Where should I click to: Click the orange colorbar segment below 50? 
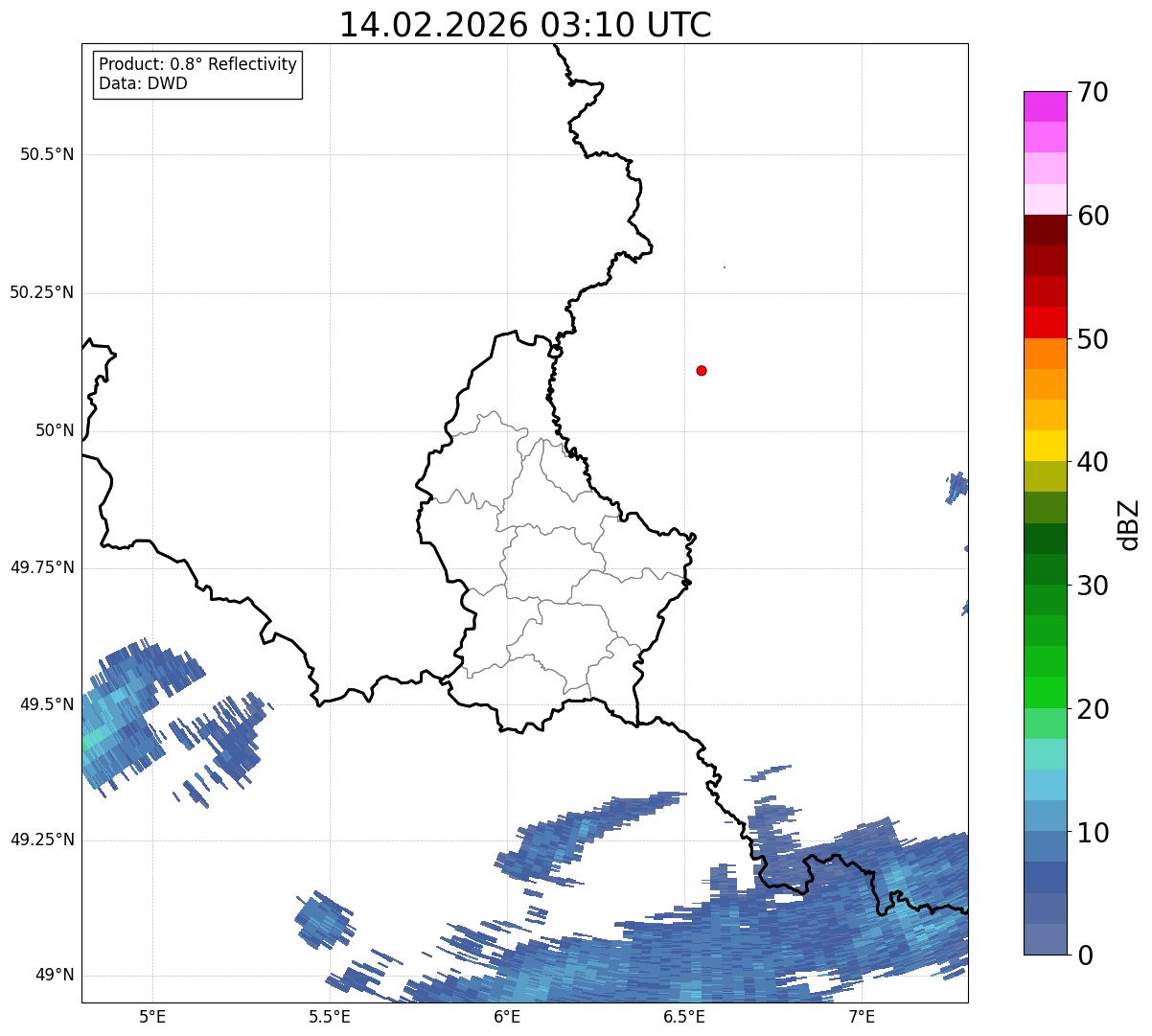pyautogui.click(x=1045, y=354)
